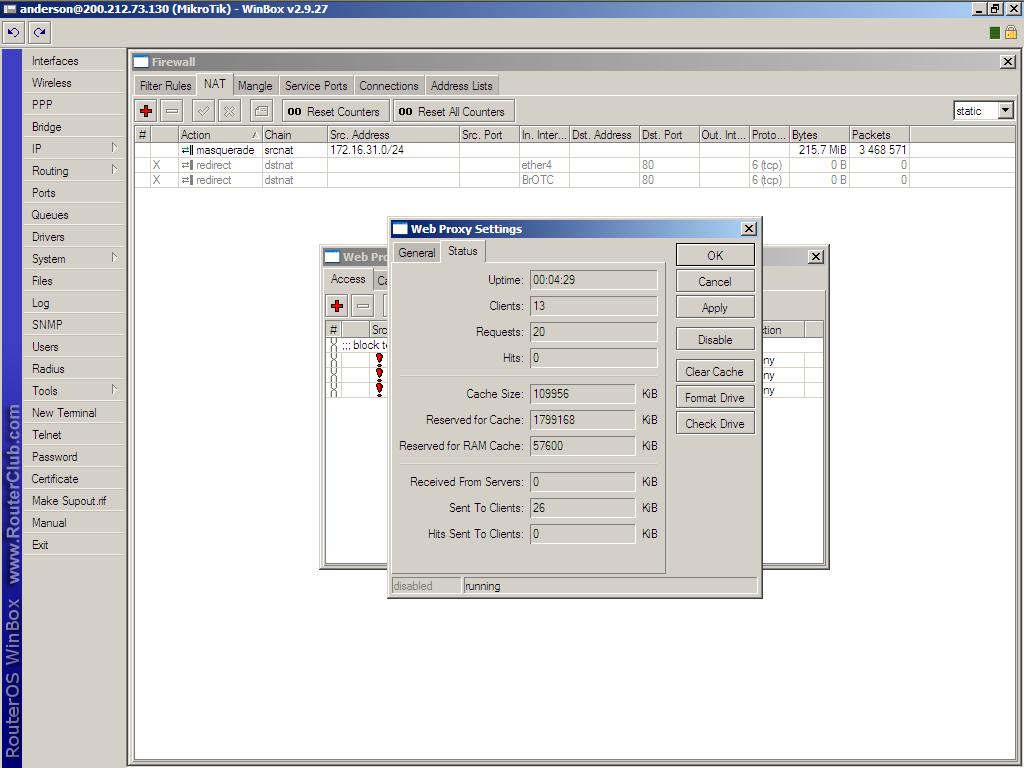The image size is (1024, 768).
Task: Click the Reset All Counters button
Action: 453,111
